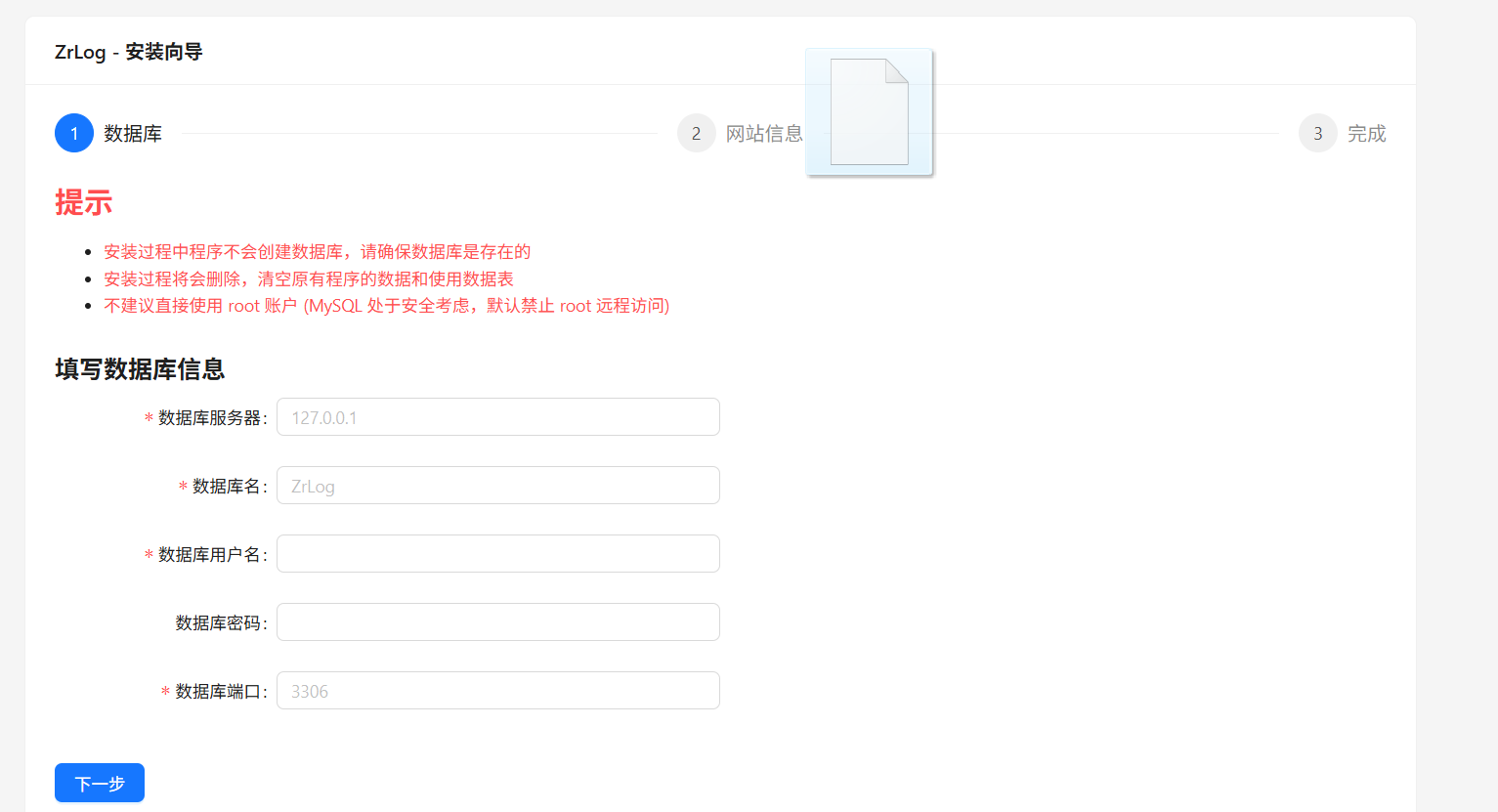Viewport: 1498px width, 812px height.
Task: Click the step 1 数据库 circle icon
Action: tap(74, 133)
